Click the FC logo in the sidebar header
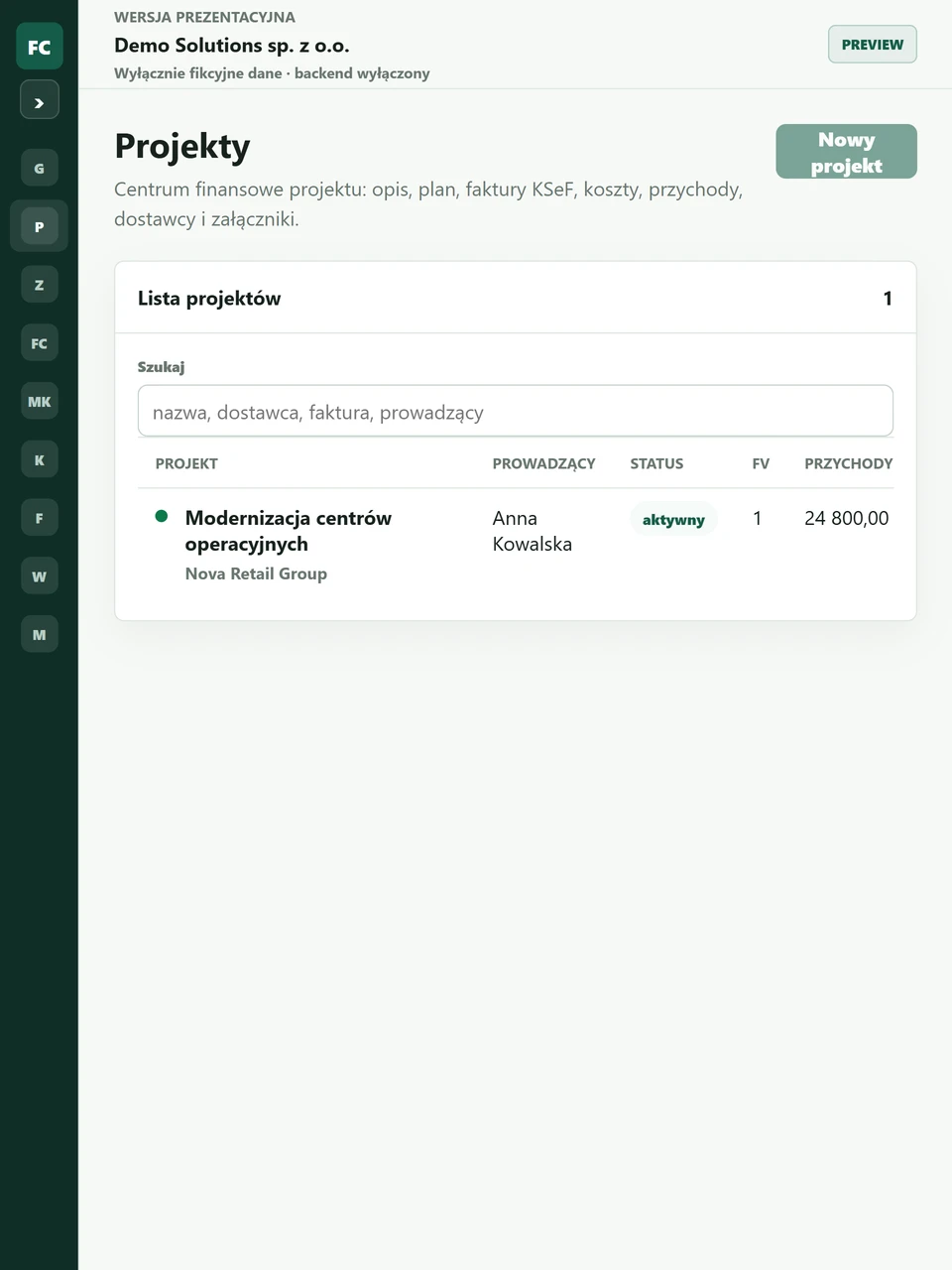The width and height of the screenshot is (952, 1270). [x=40, y=47]
